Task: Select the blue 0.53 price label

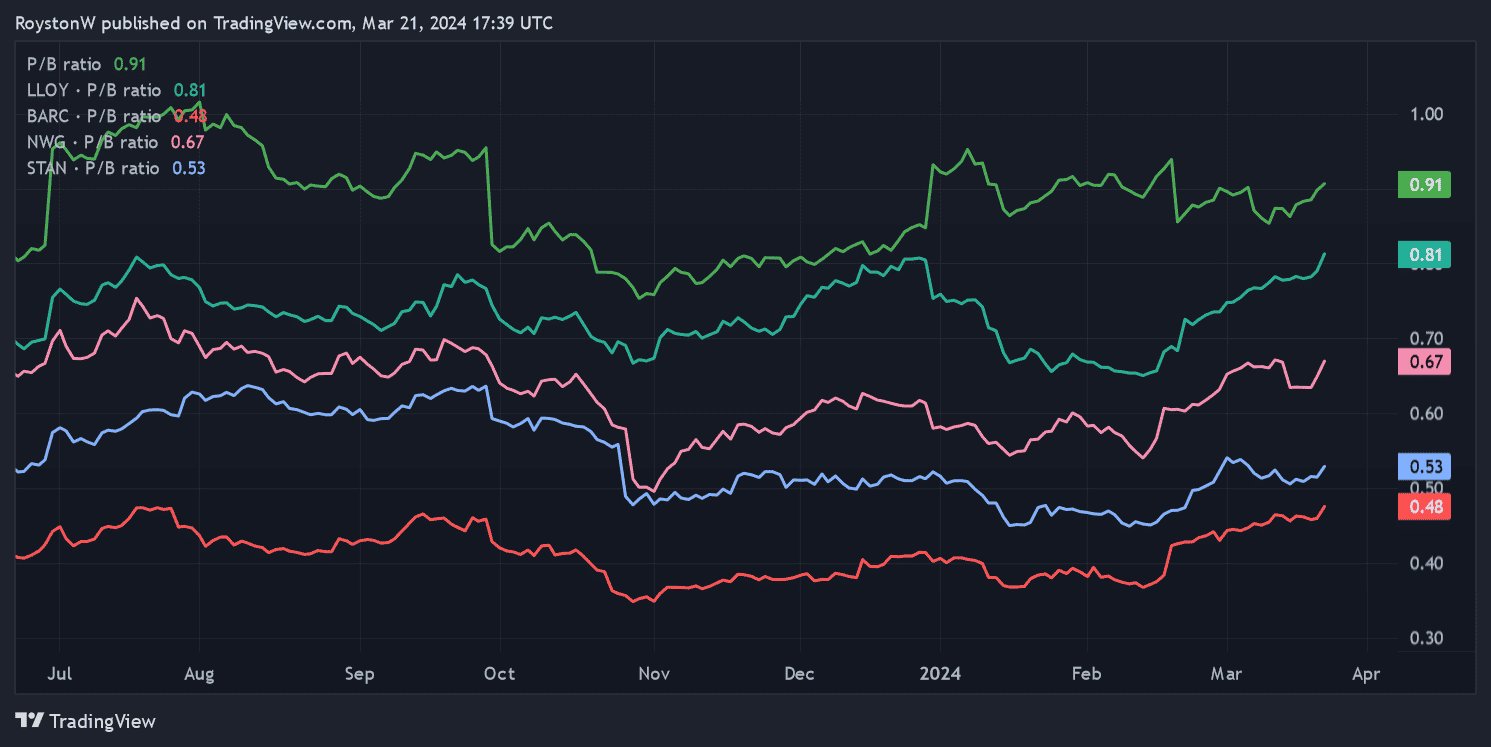Action: pos(1423,467)
